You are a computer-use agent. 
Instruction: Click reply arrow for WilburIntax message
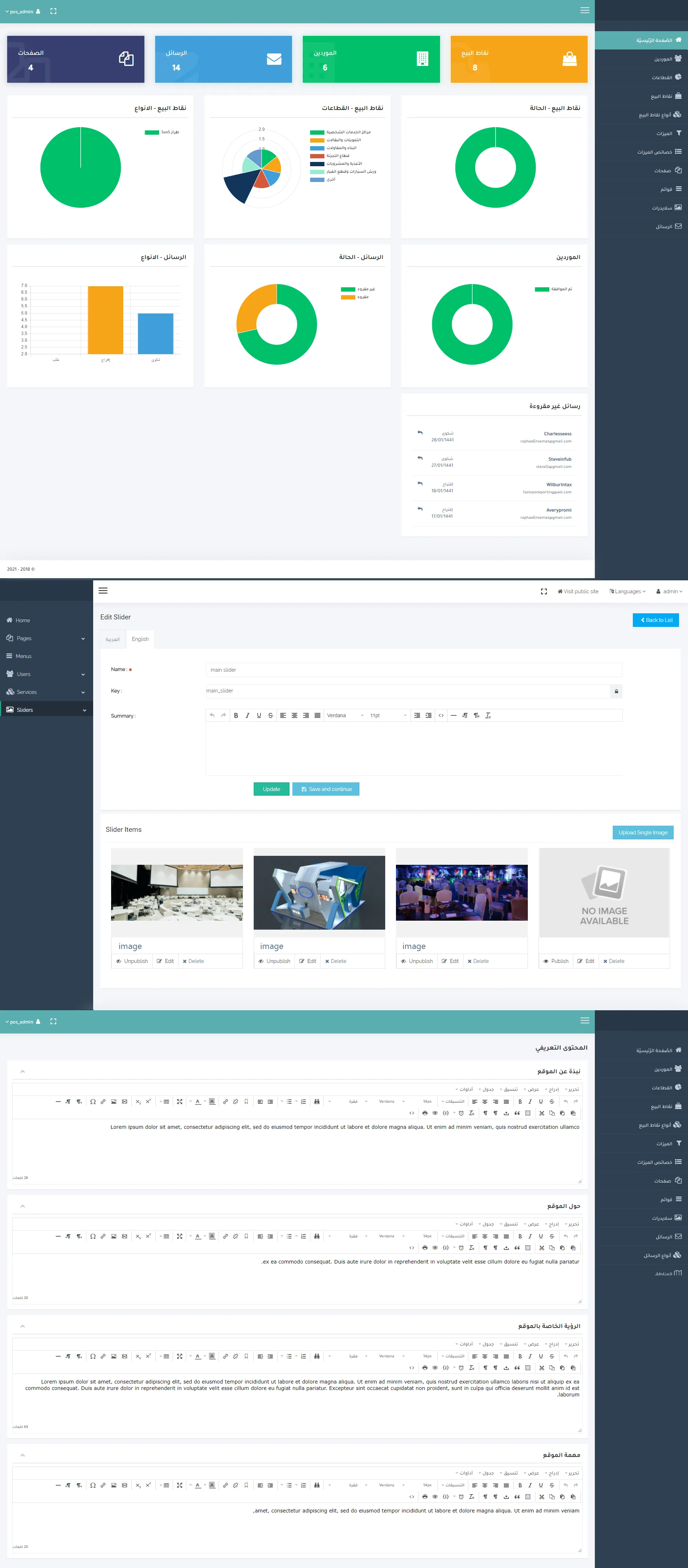tap(420, 483)
